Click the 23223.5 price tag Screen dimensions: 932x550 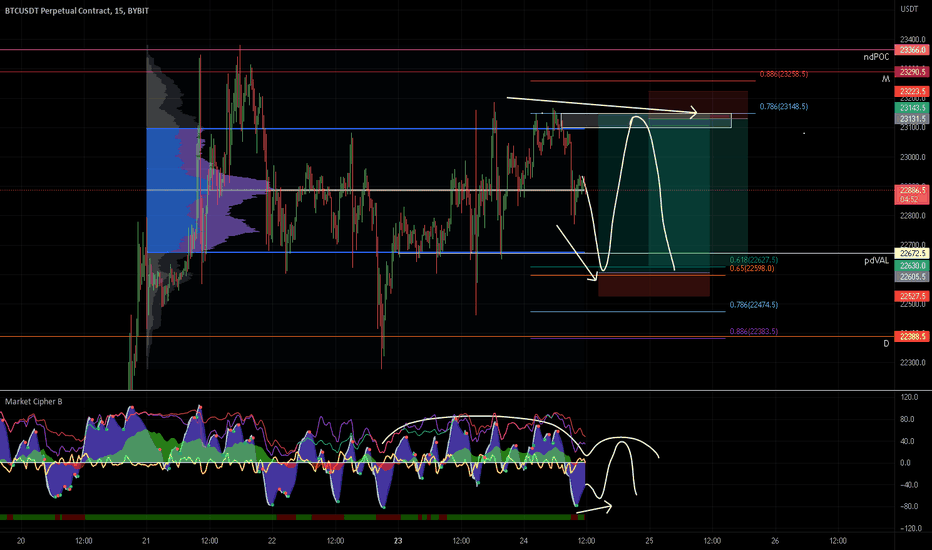pos(912,92)
